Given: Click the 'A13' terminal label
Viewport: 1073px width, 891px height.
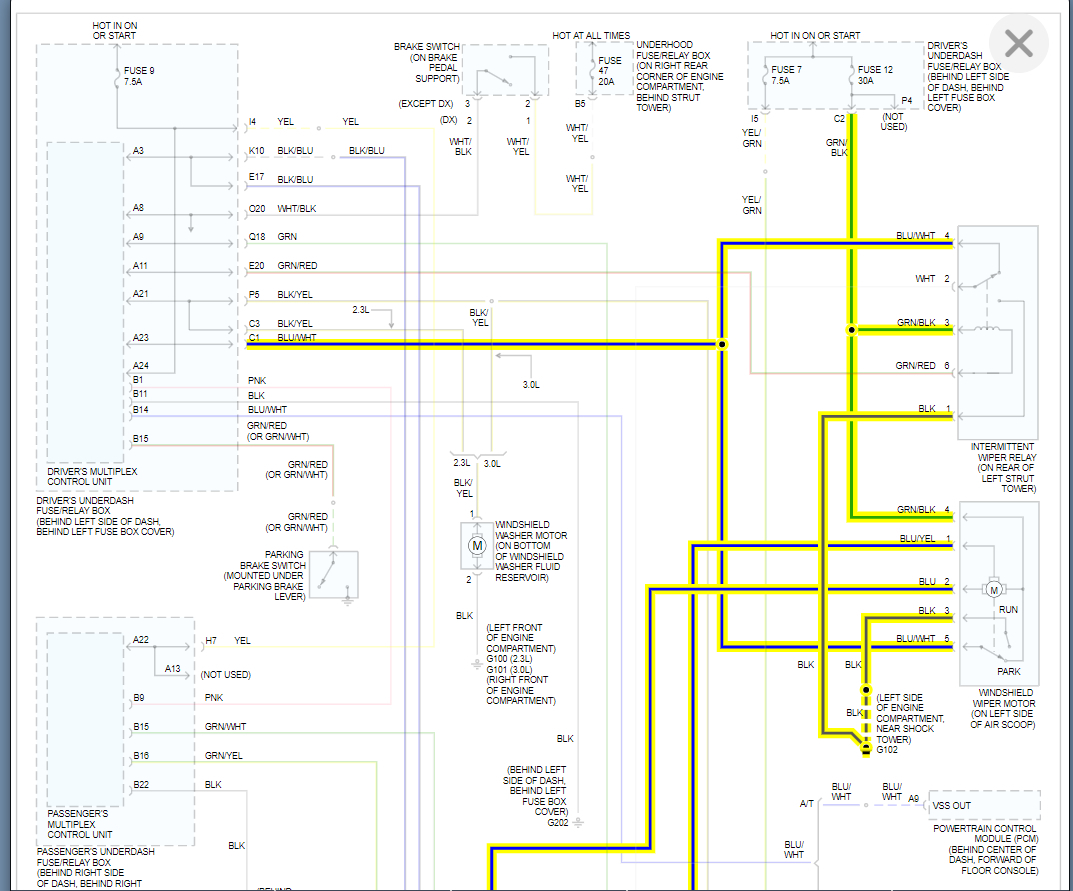Looking at the screenshot, I should coord(172,669).
